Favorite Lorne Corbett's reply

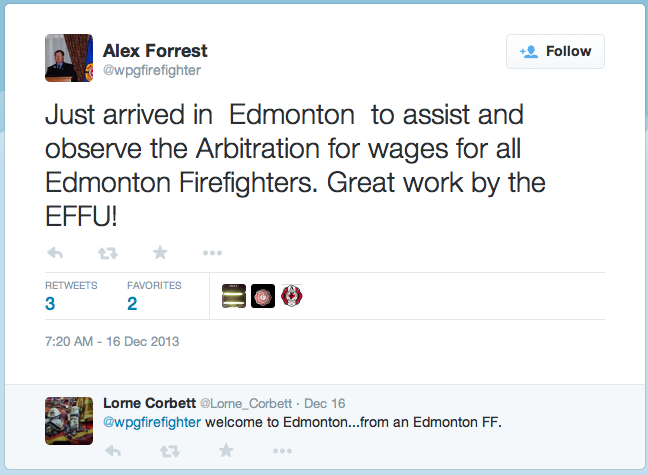click(x=226, y=450)
